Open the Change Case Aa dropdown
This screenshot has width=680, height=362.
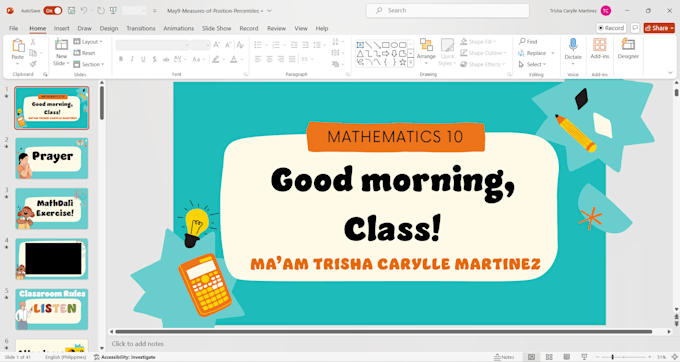[x=198, y=59]
